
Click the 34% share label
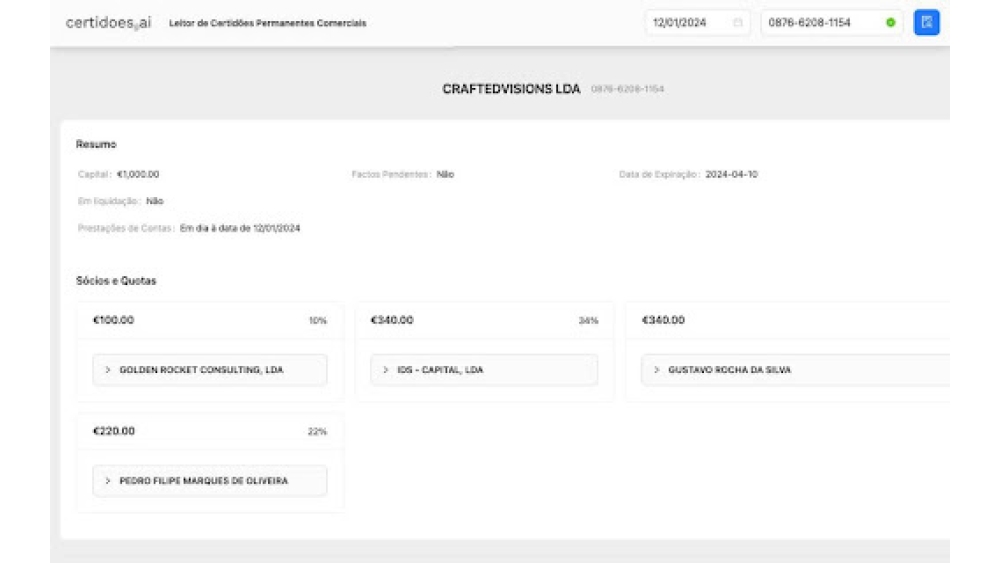coord(588,321)
